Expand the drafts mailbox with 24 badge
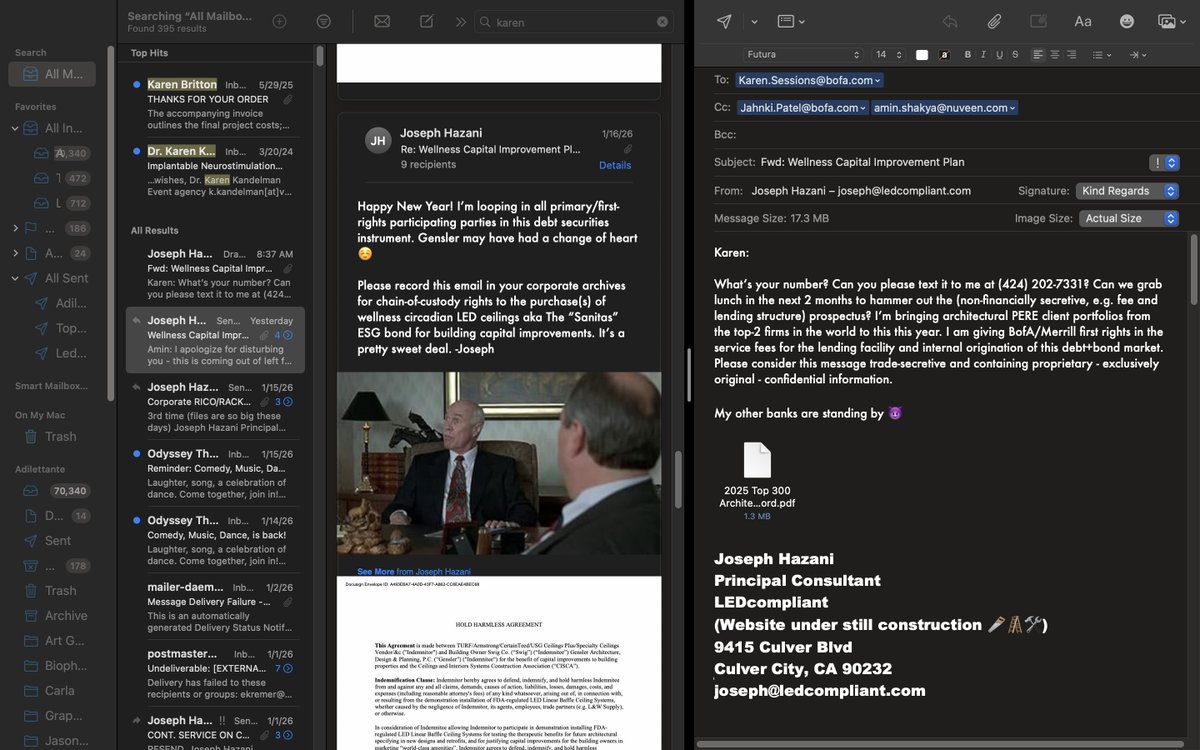 coord(15,253)
